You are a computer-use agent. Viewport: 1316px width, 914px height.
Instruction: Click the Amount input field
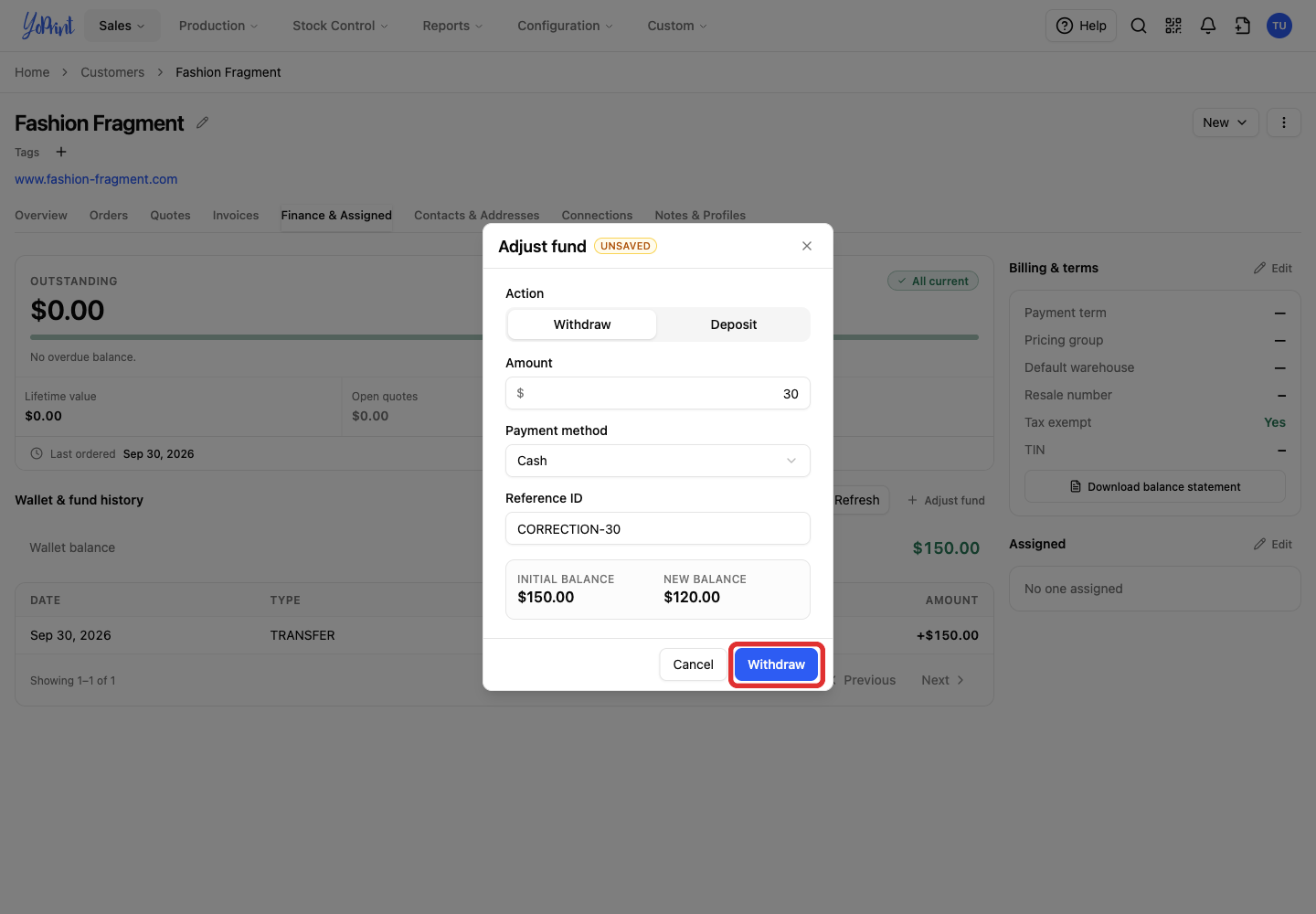pyautogui.click(x=658, y=393)
